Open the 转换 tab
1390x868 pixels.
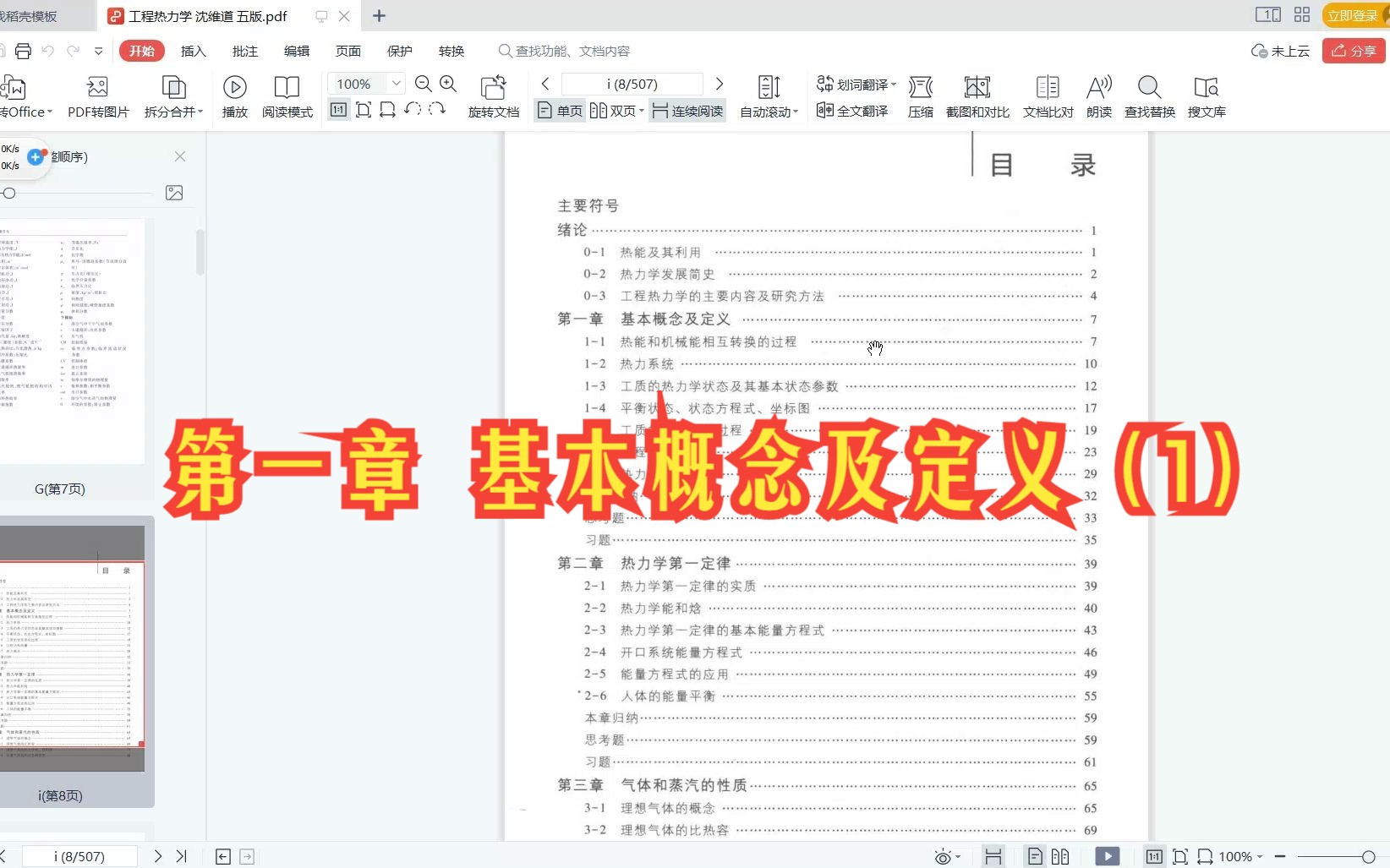tap(451, 51)
